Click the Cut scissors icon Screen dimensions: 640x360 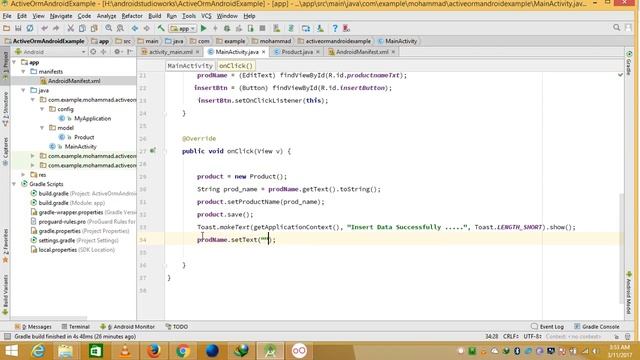point(71,28)
